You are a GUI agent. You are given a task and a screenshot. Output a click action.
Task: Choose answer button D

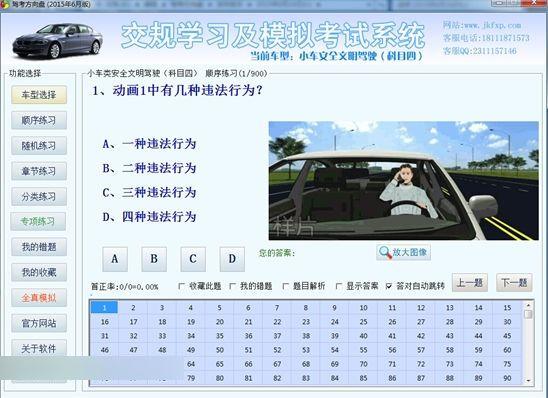232,259
